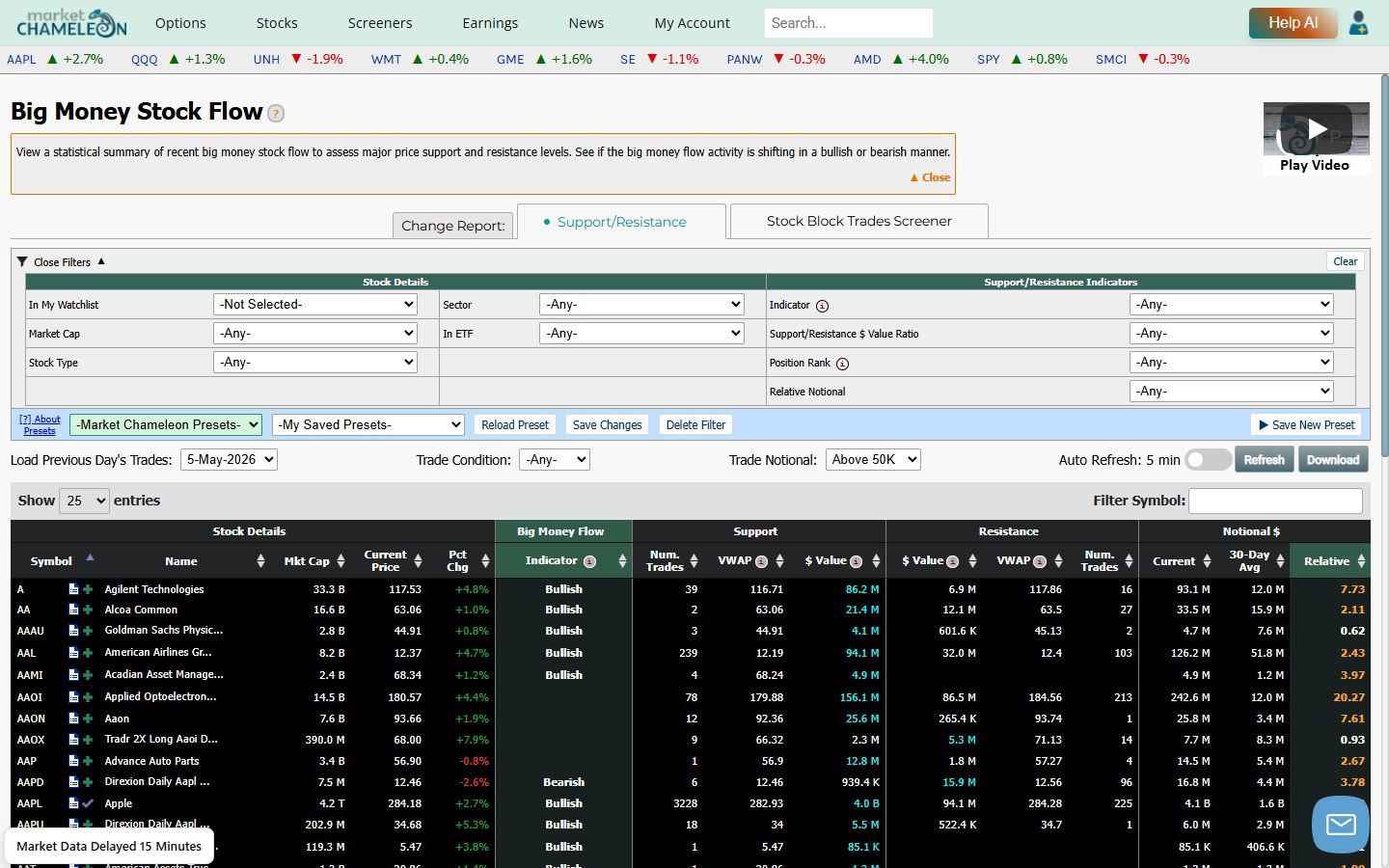Open the Stocks menu
The image size is (1389, 868).
coord(277,23)
